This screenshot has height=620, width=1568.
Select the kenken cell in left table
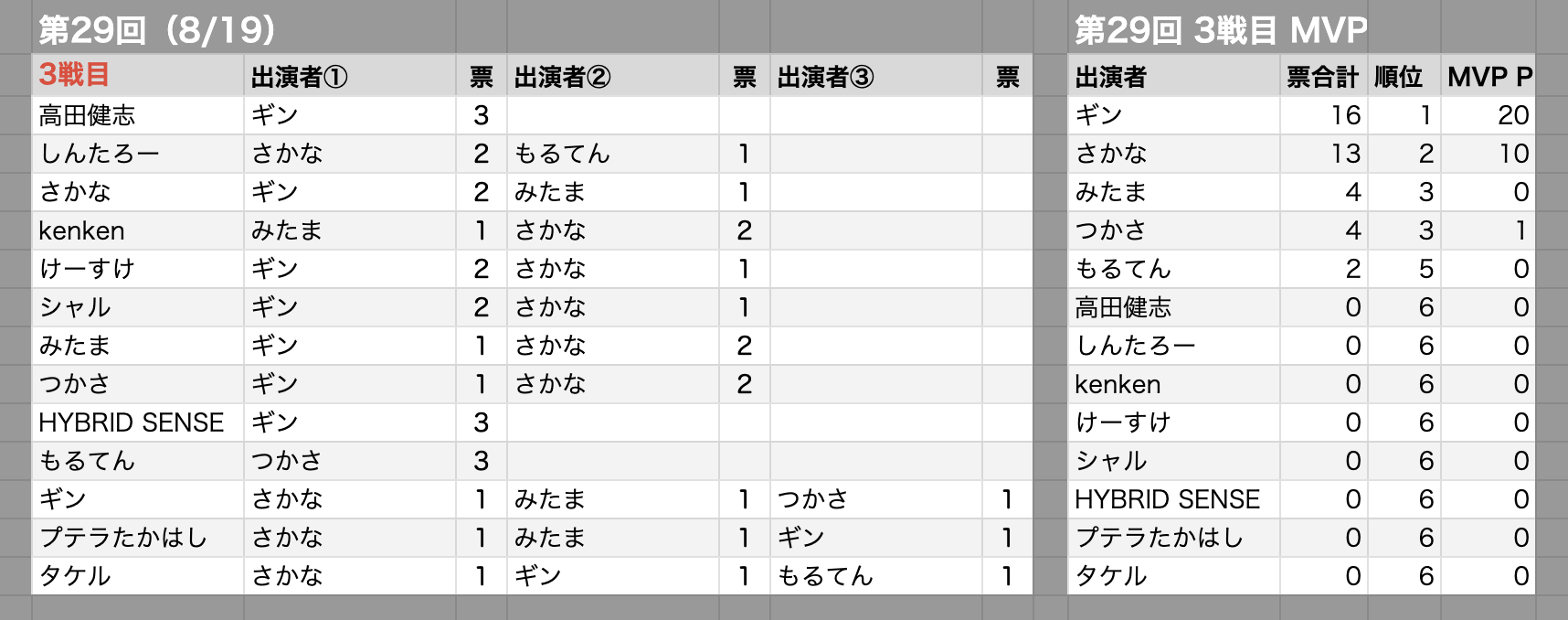[x=138, y=230]
